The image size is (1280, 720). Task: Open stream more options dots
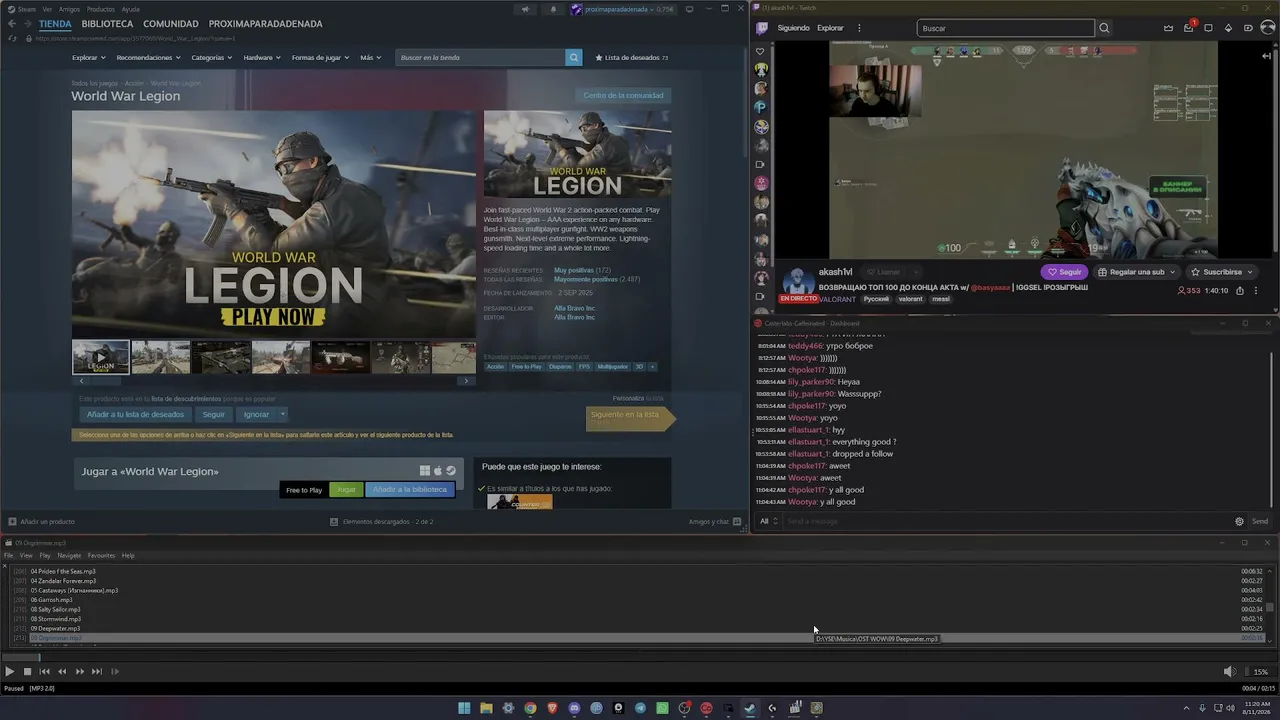coord(1257,291)
